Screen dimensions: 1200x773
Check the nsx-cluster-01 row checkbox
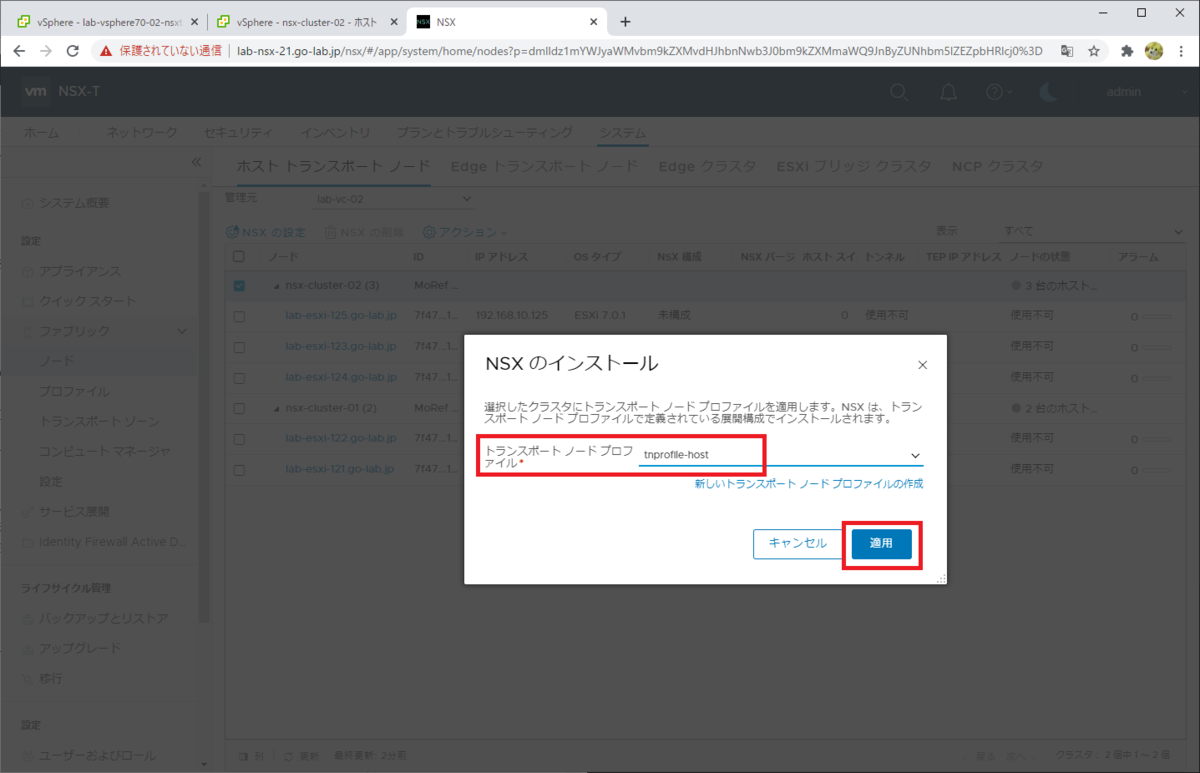click(x=239, y=408)
